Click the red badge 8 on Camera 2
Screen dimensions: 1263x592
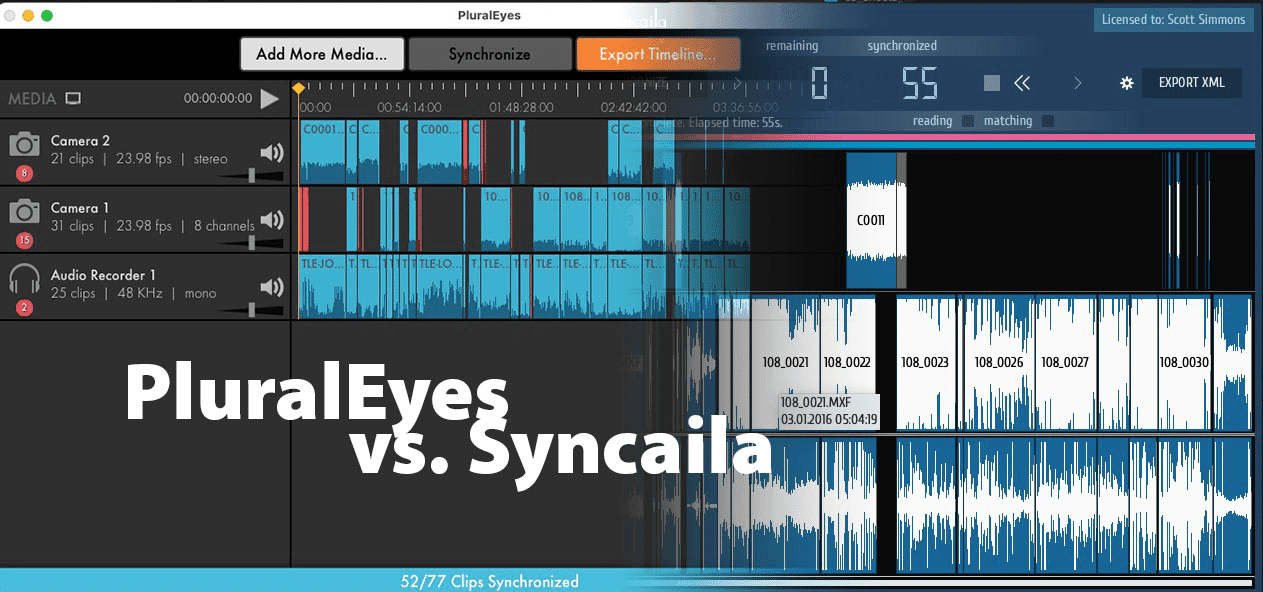pos(25,174)
